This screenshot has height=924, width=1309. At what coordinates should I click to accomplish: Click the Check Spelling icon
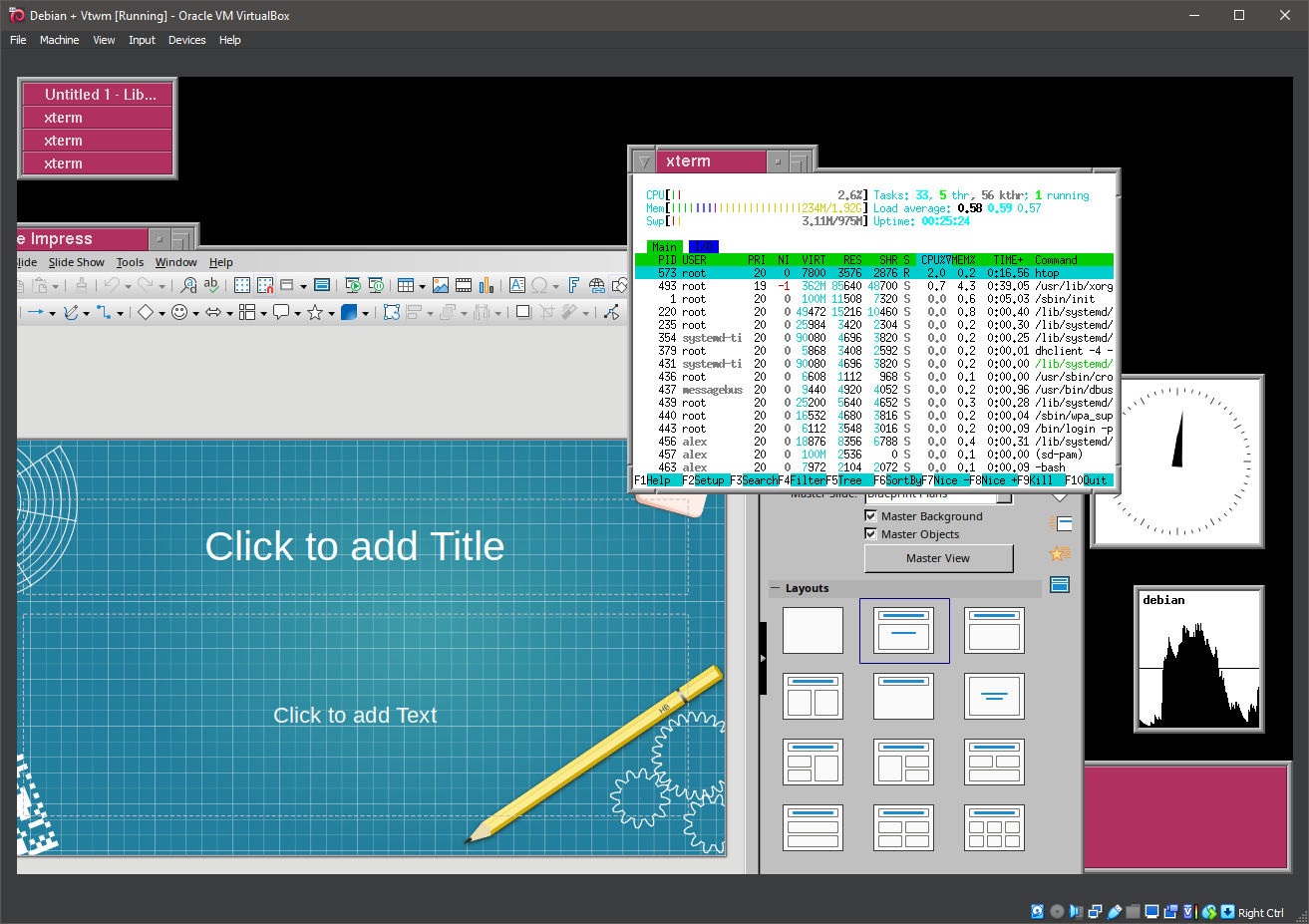click(211, 285)
